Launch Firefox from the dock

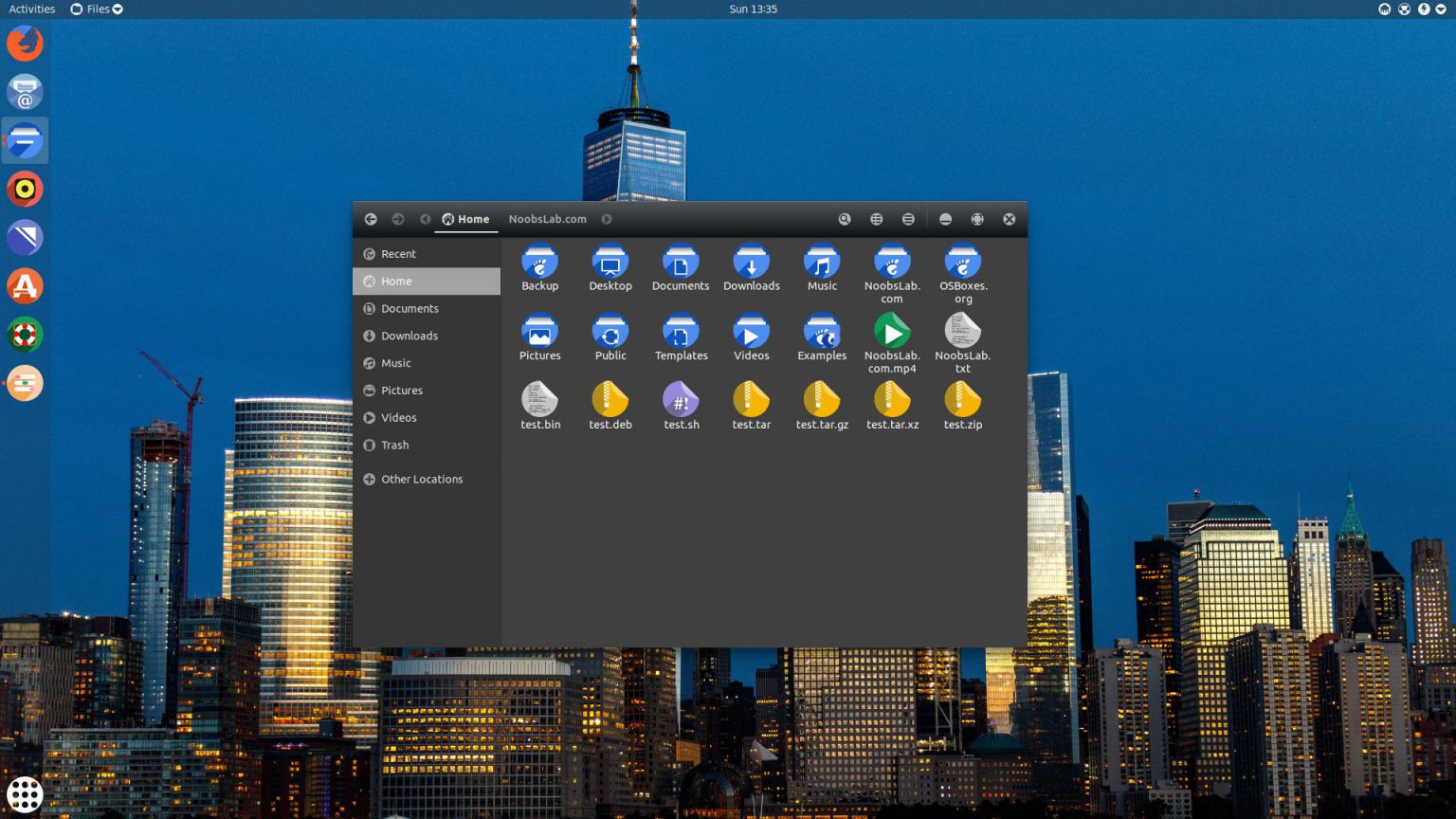tap(25, 43)
